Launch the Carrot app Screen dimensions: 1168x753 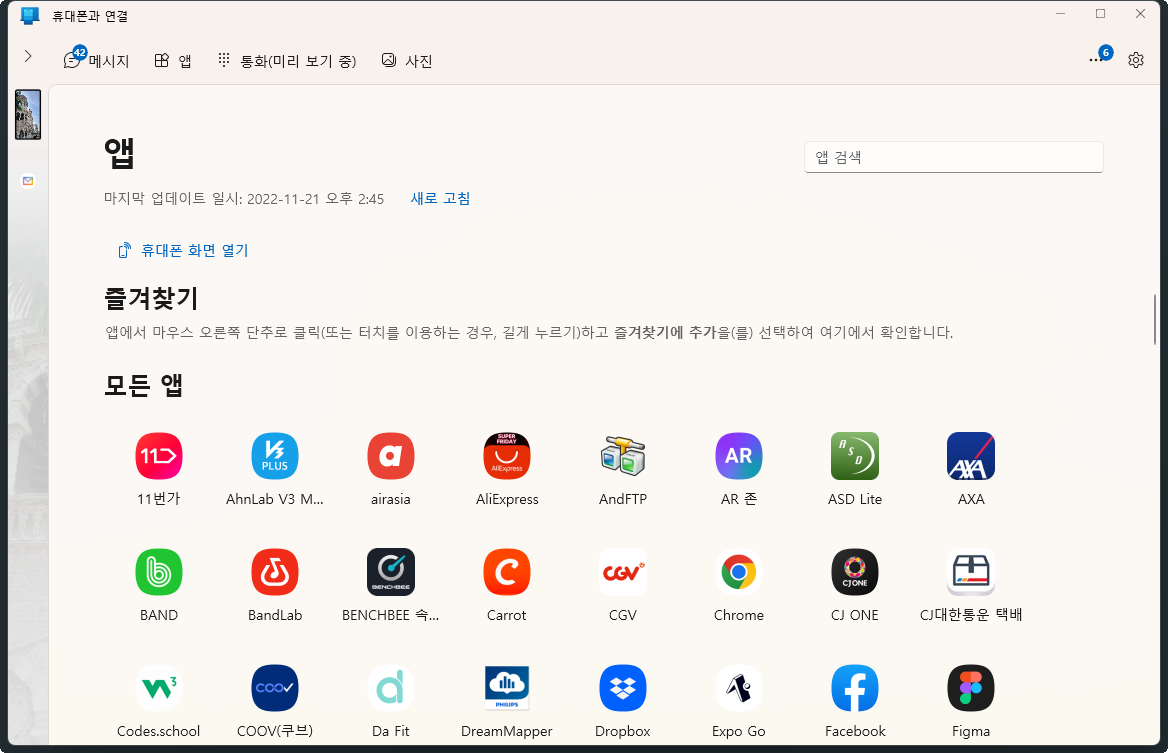(x=507, y=572)
